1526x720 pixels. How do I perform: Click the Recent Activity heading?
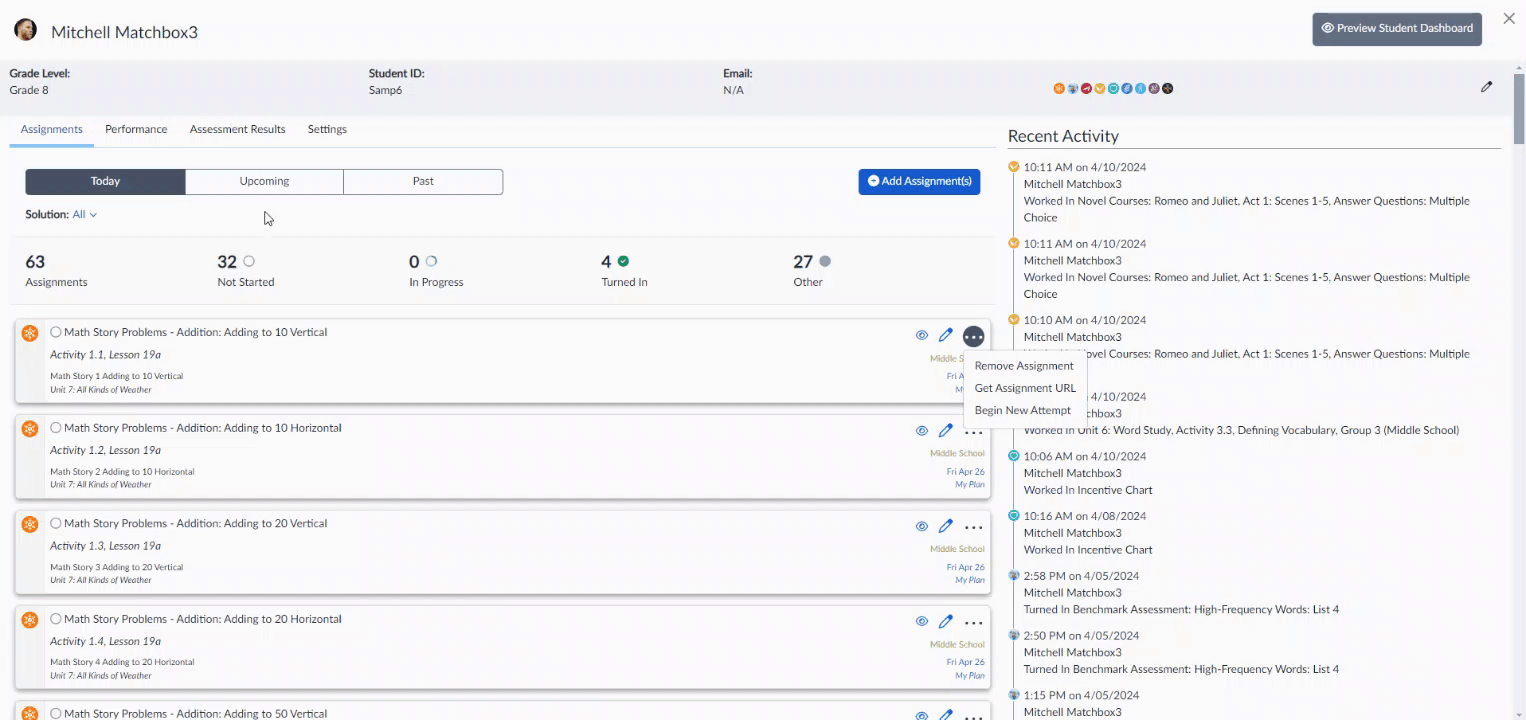[x=1063, y=136]
